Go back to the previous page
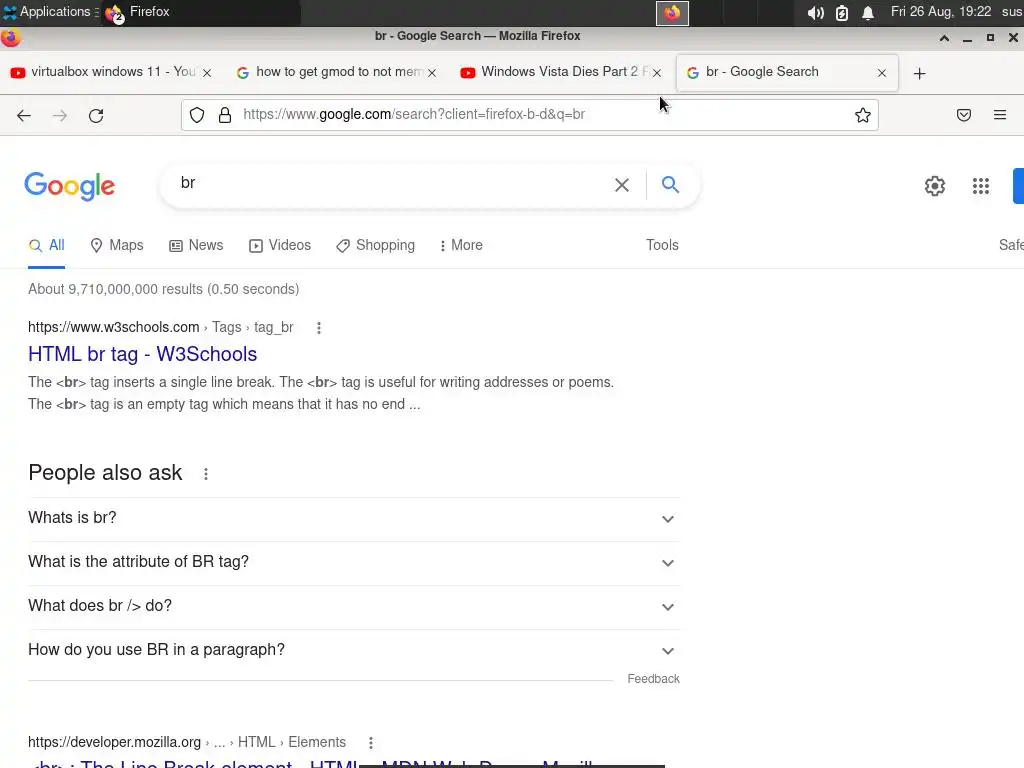 click(24, 116)
